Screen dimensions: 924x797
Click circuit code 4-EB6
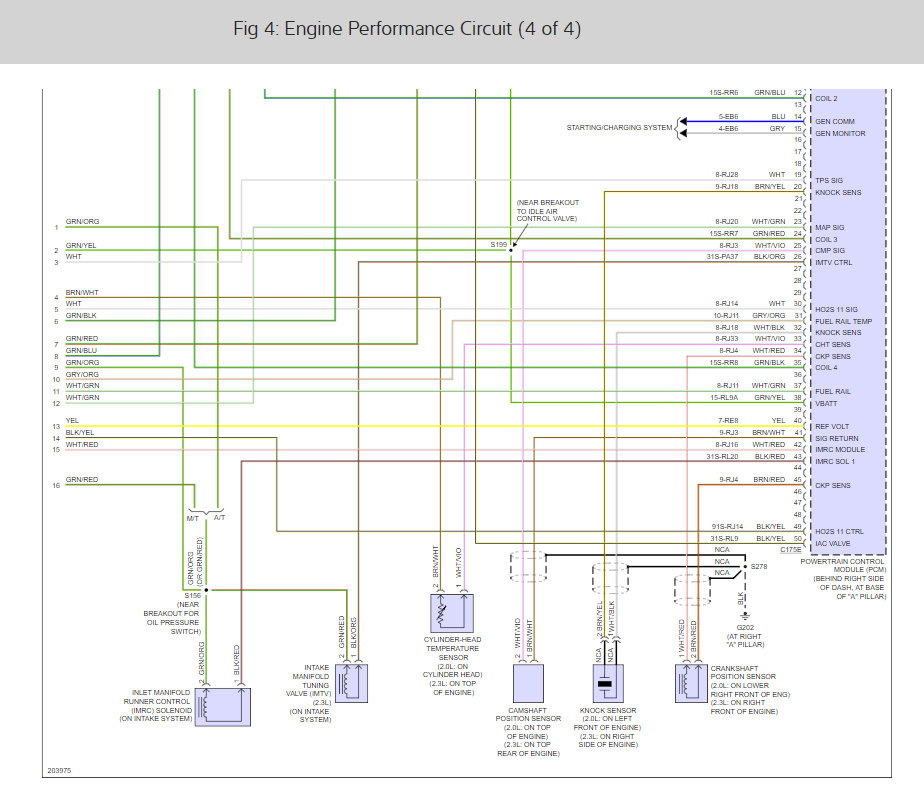728,129
